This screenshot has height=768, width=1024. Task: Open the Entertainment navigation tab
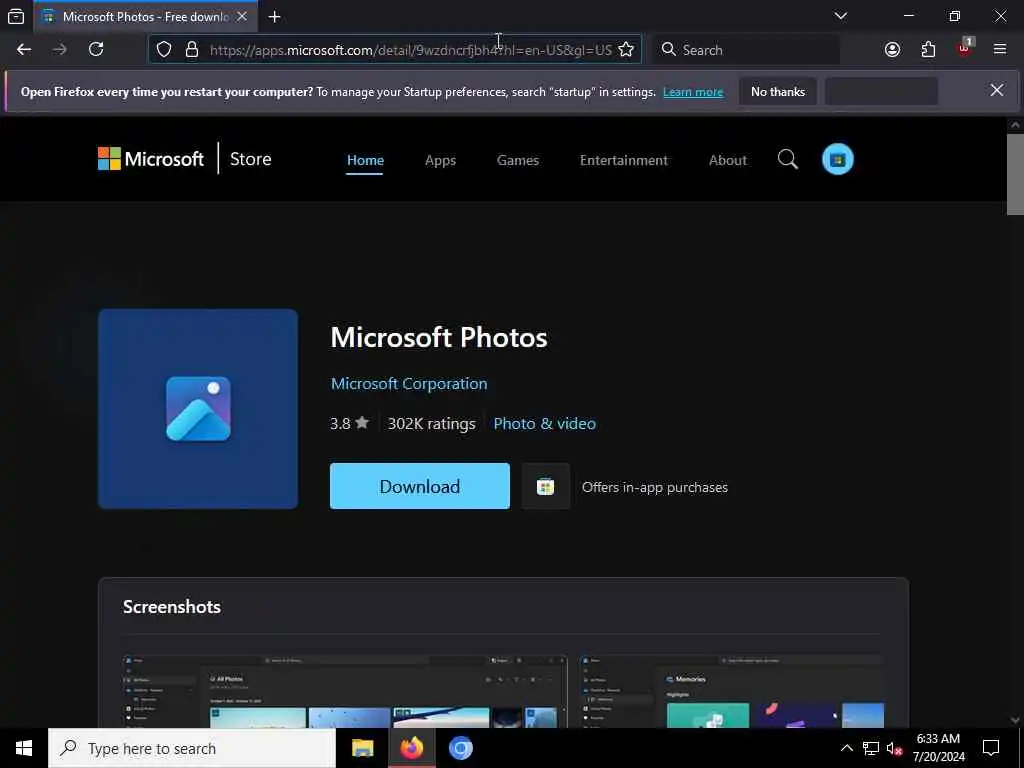[624, 161]
